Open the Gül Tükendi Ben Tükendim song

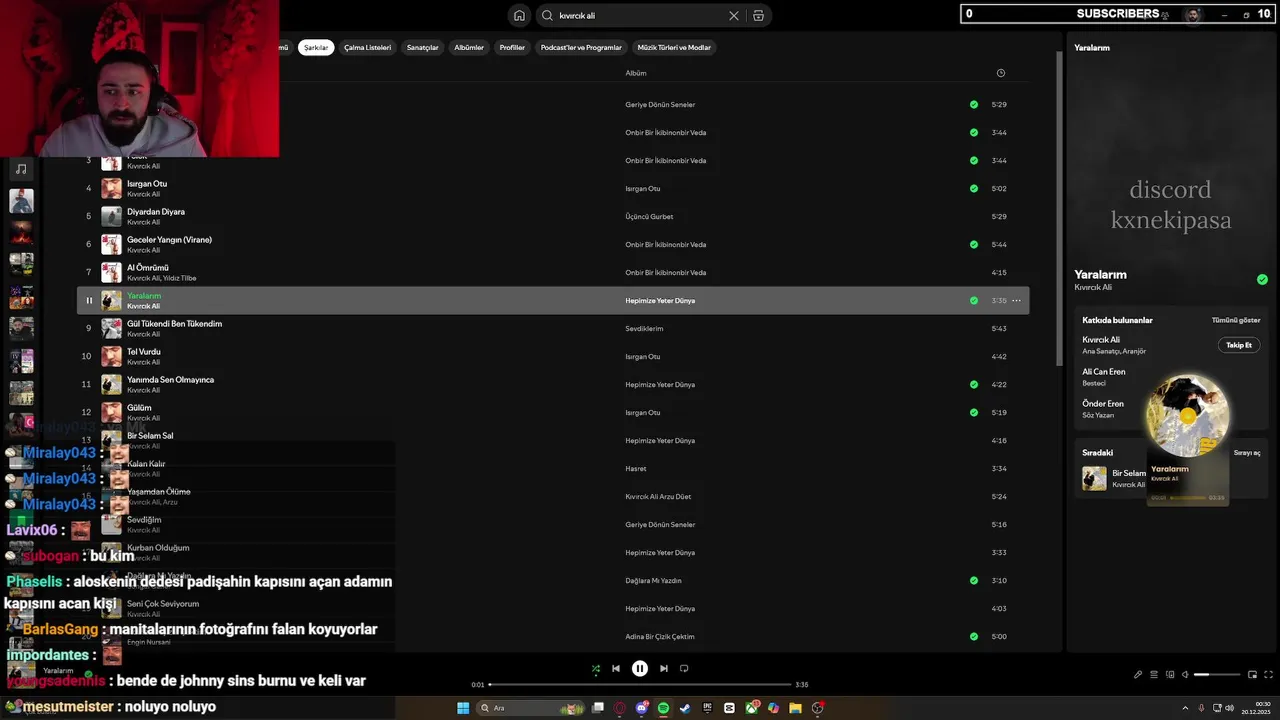(174, 324)
